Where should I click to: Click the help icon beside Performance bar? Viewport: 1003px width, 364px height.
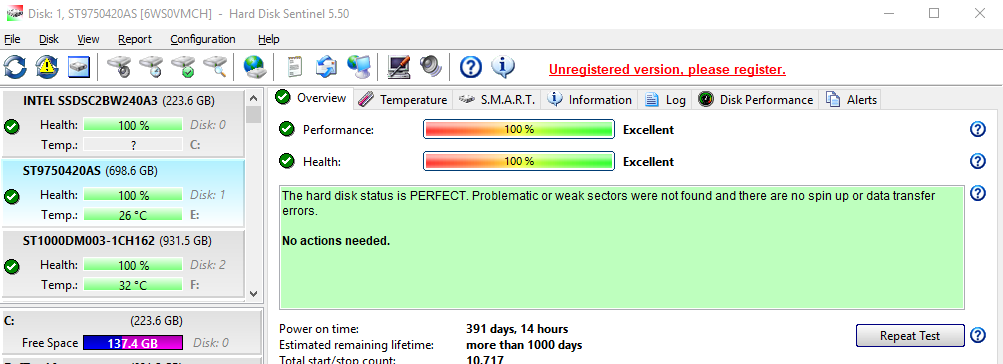pos(977,129)
